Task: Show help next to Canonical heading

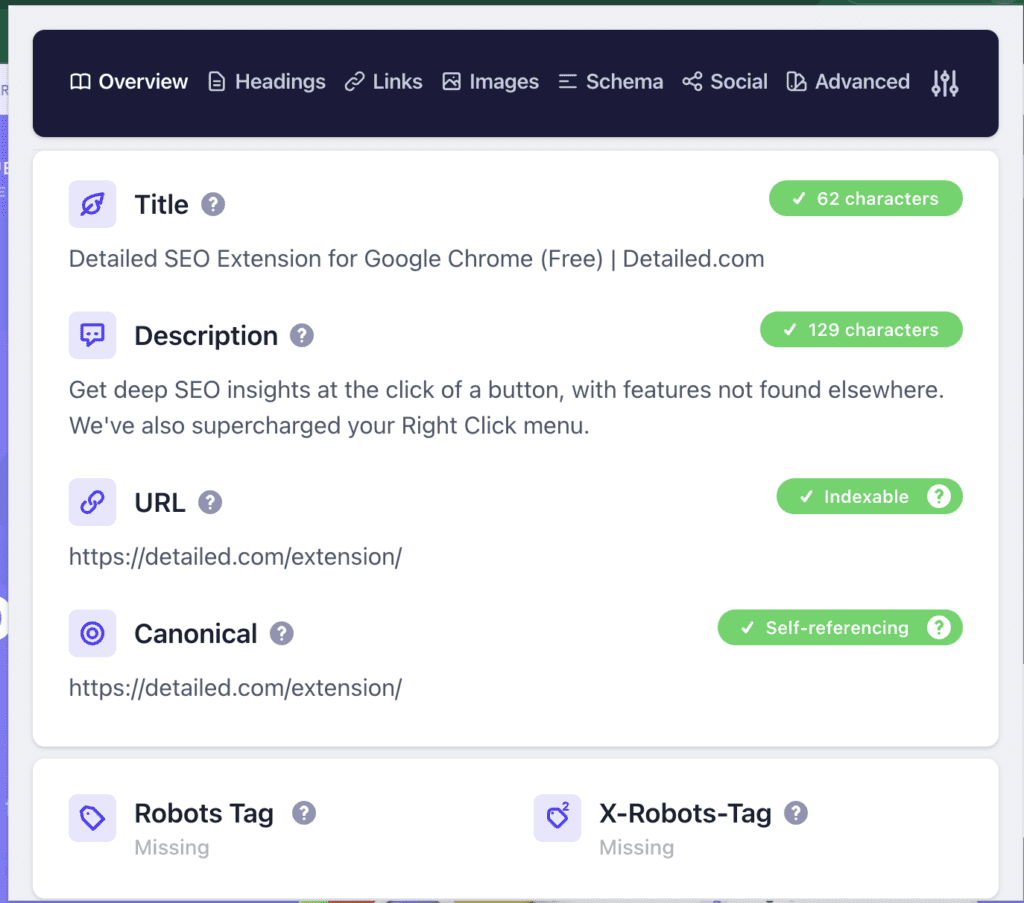Action: 281,633
